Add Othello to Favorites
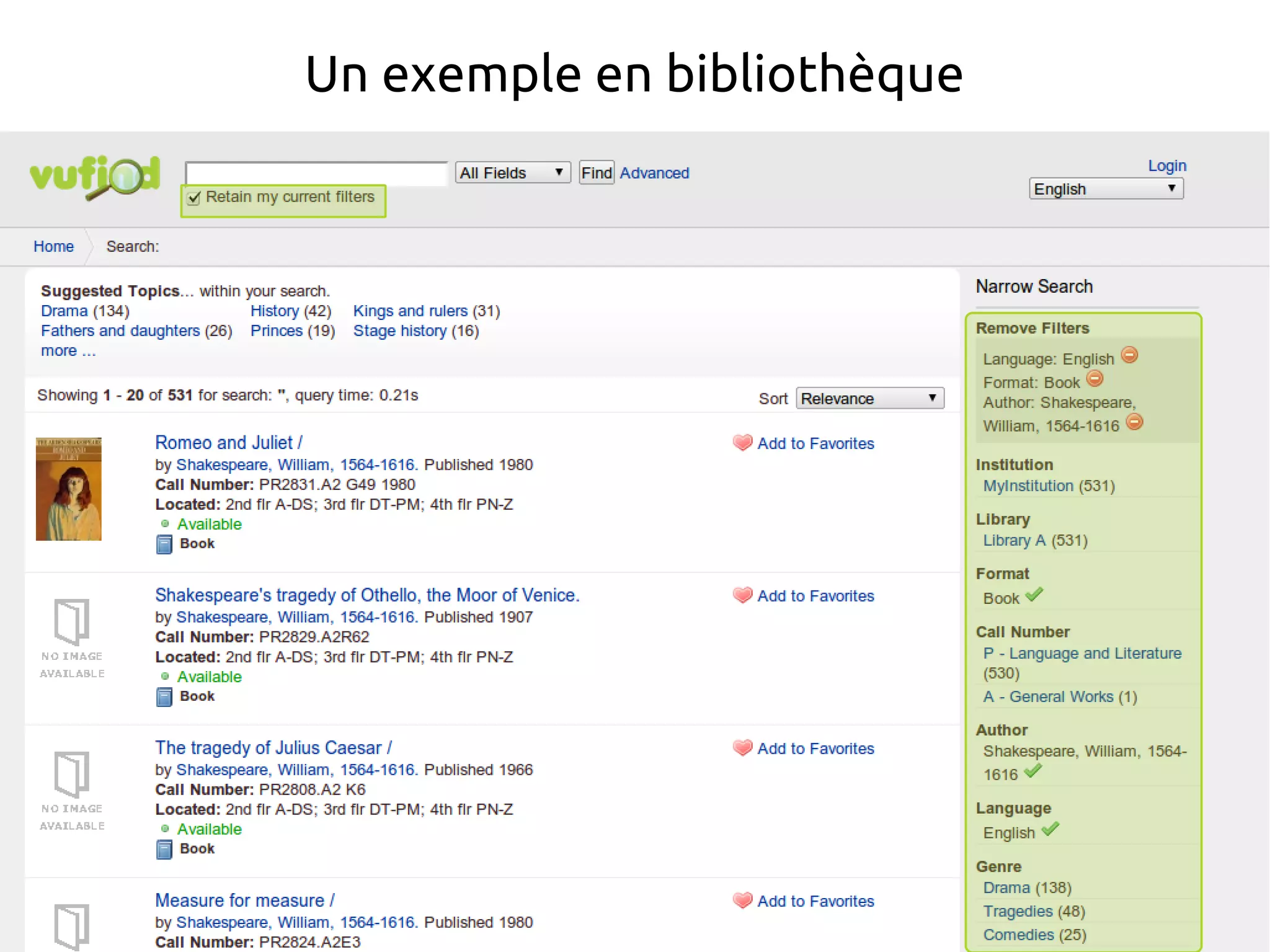 coord(815,596)
